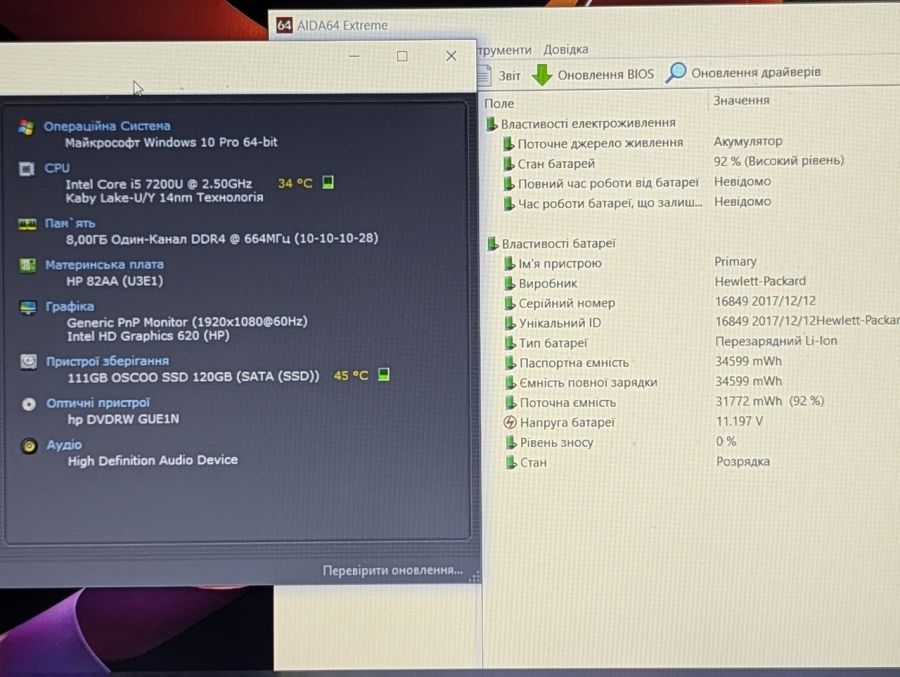Click the resize grip beside Перевірити оновлення
The height and width of the screenshot is (677, 900).
pyautogui.click(x=474, y=577)
